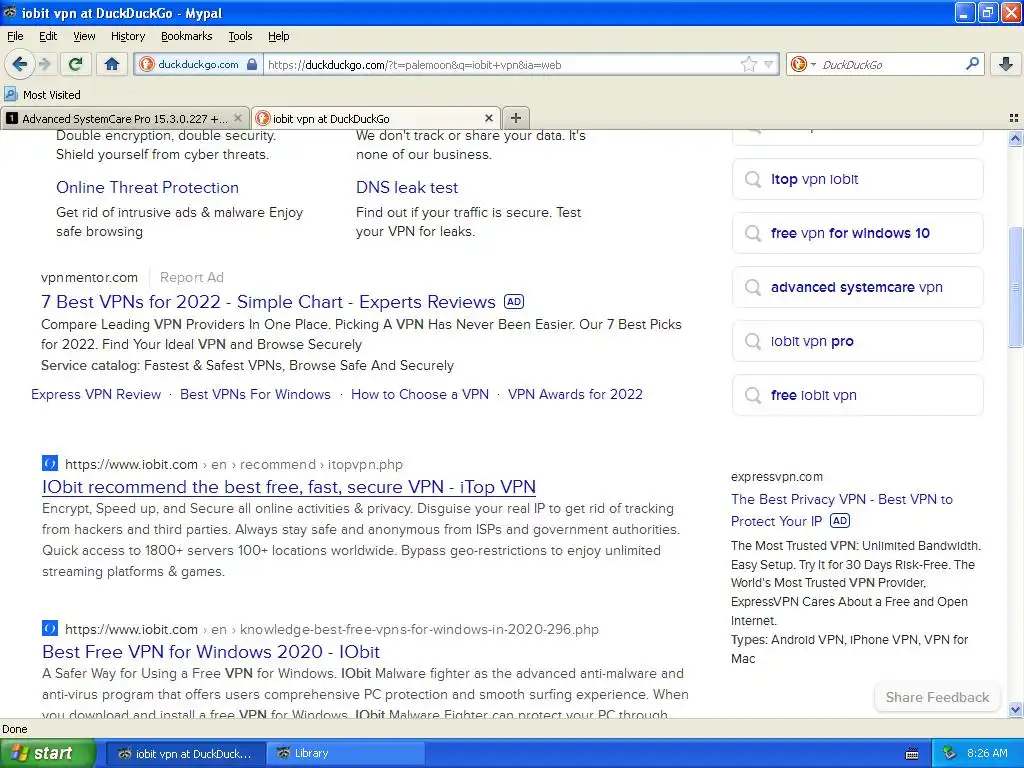1024x768 pixels.
Task: Open the File menu
Action: [15, 36]
